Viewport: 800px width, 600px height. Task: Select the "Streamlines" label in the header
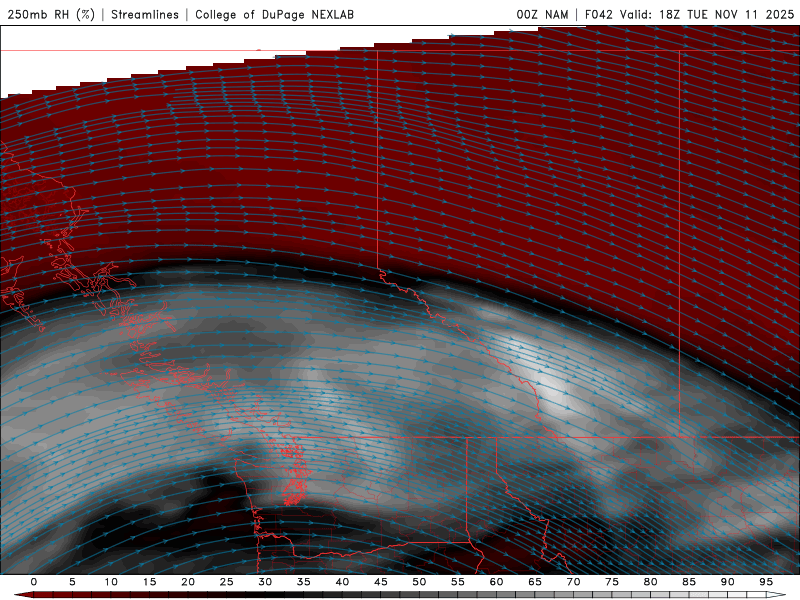pos(145,14)
